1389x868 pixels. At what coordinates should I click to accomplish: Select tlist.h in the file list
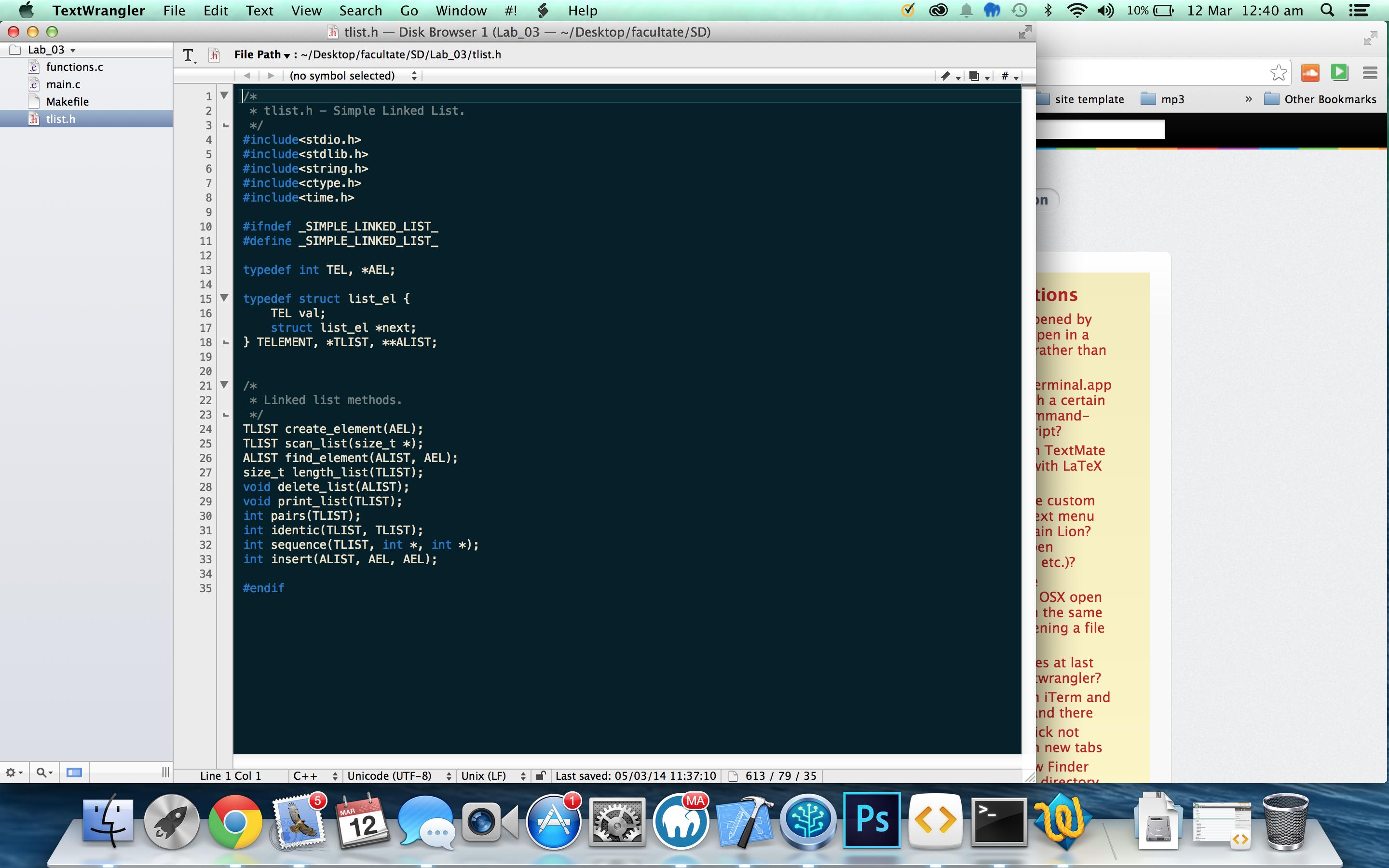(x=60, y=119)
